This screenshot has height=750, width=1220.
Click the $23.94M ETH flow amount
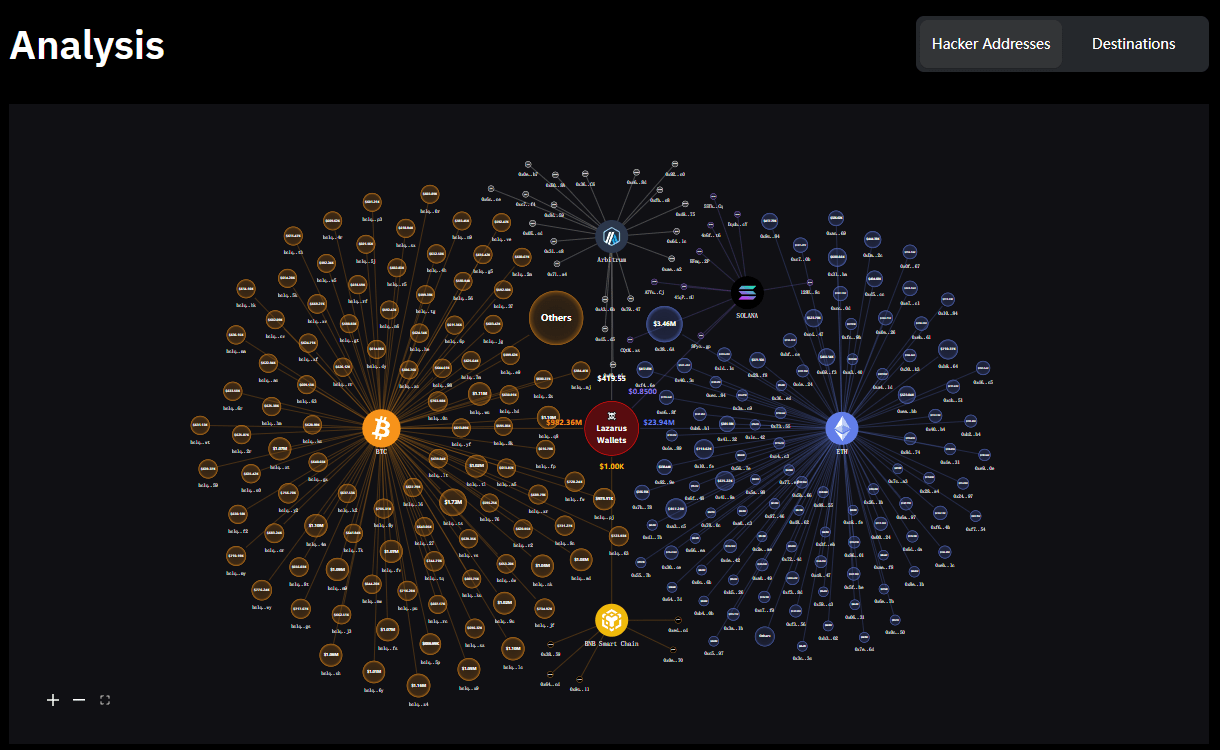click(x=659, y=422)
